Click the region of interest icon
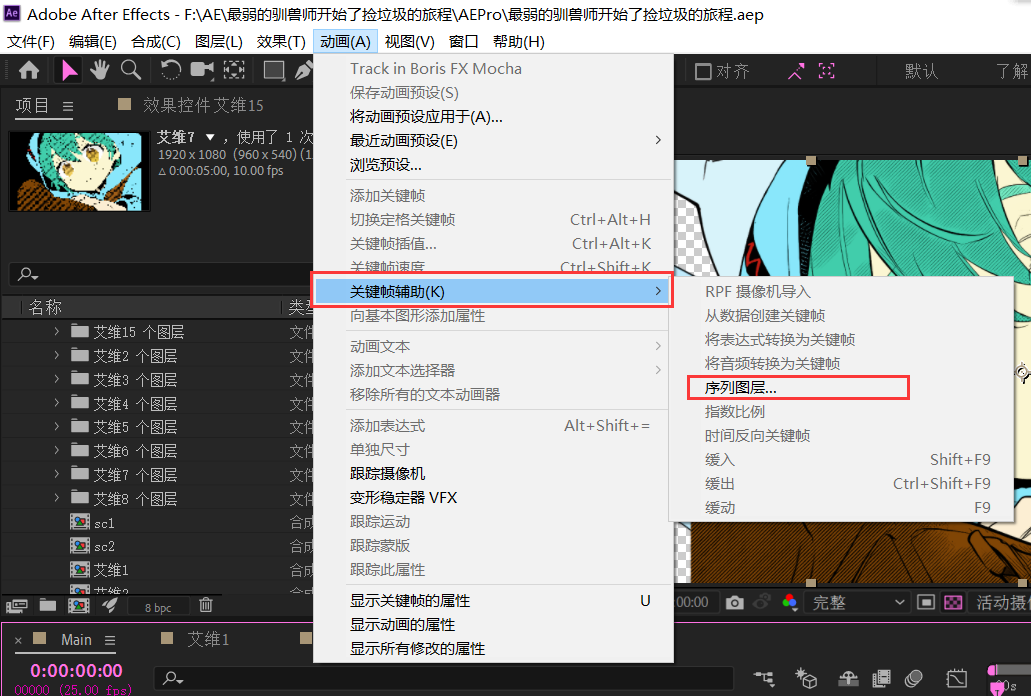 click(926, 602)
